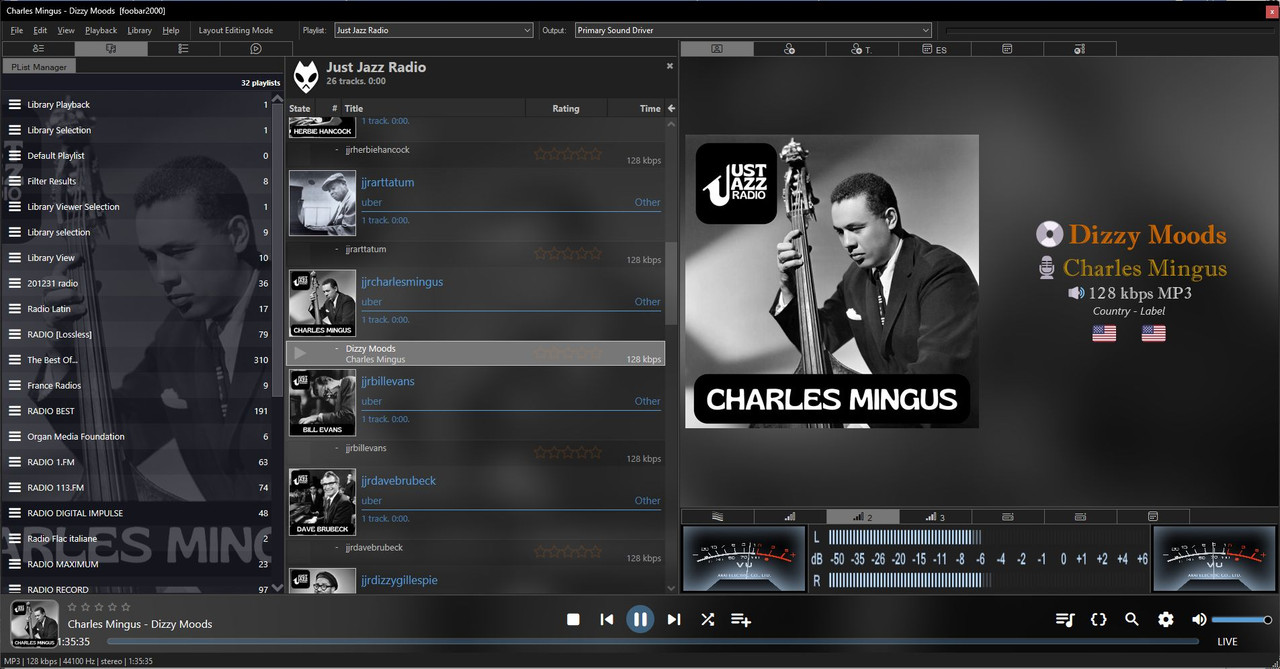
Task: Set rating stars on the jjrarttatum track row
Action: click(567, 253)
